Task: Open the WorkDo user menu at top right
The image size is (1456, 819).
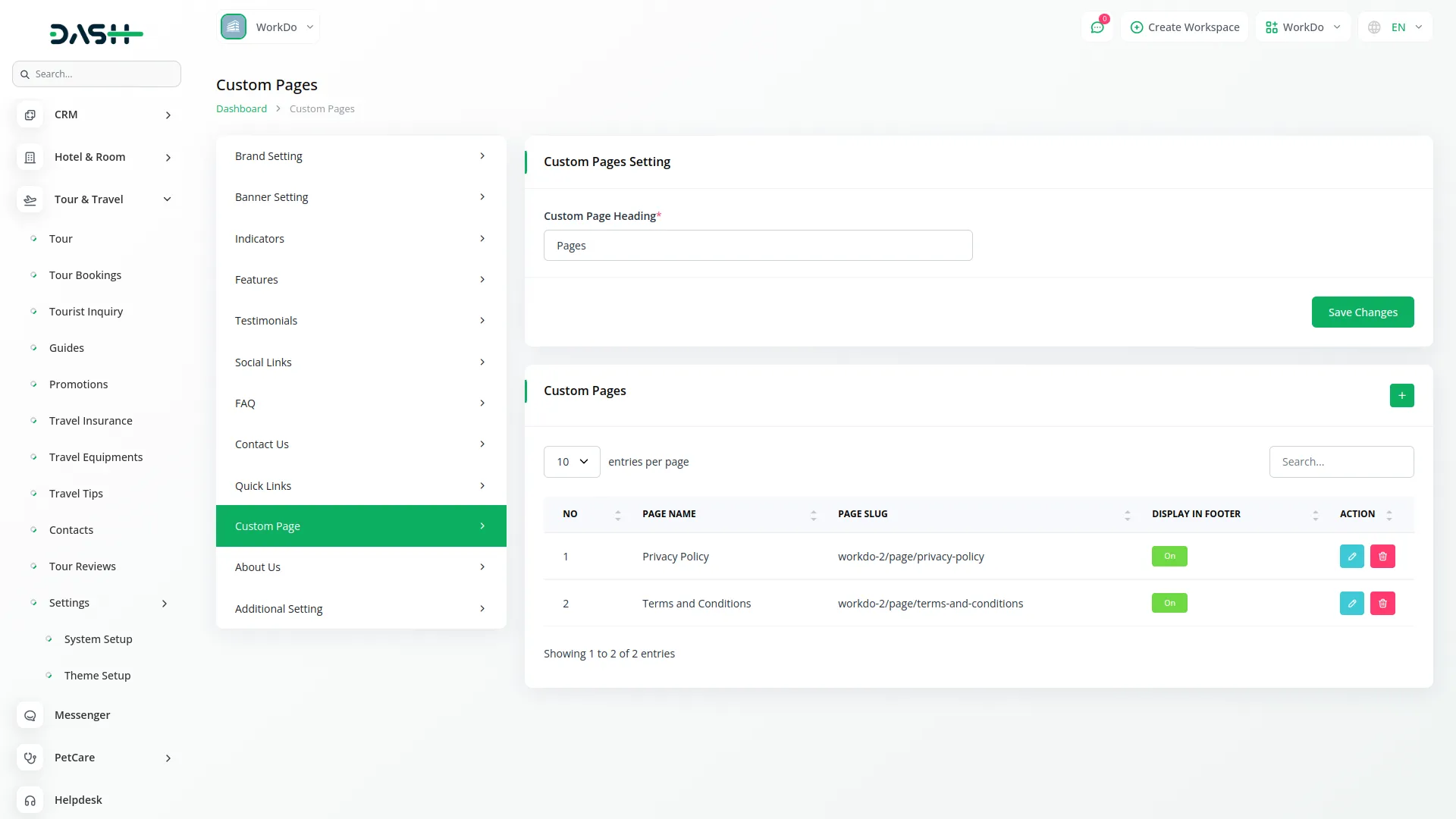Action: pos(1303,27)
